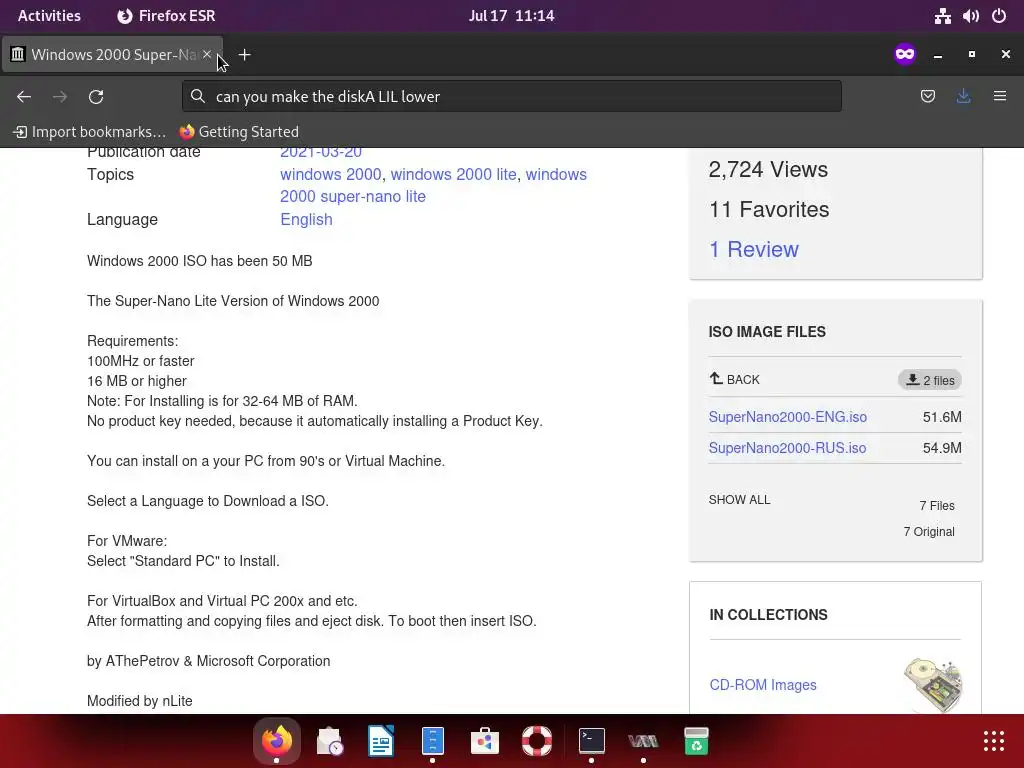The height and width of the screenshot is (768, 1024).
Task: Download SuperNano2000-RUS.iso
Action: coord(787,448)
